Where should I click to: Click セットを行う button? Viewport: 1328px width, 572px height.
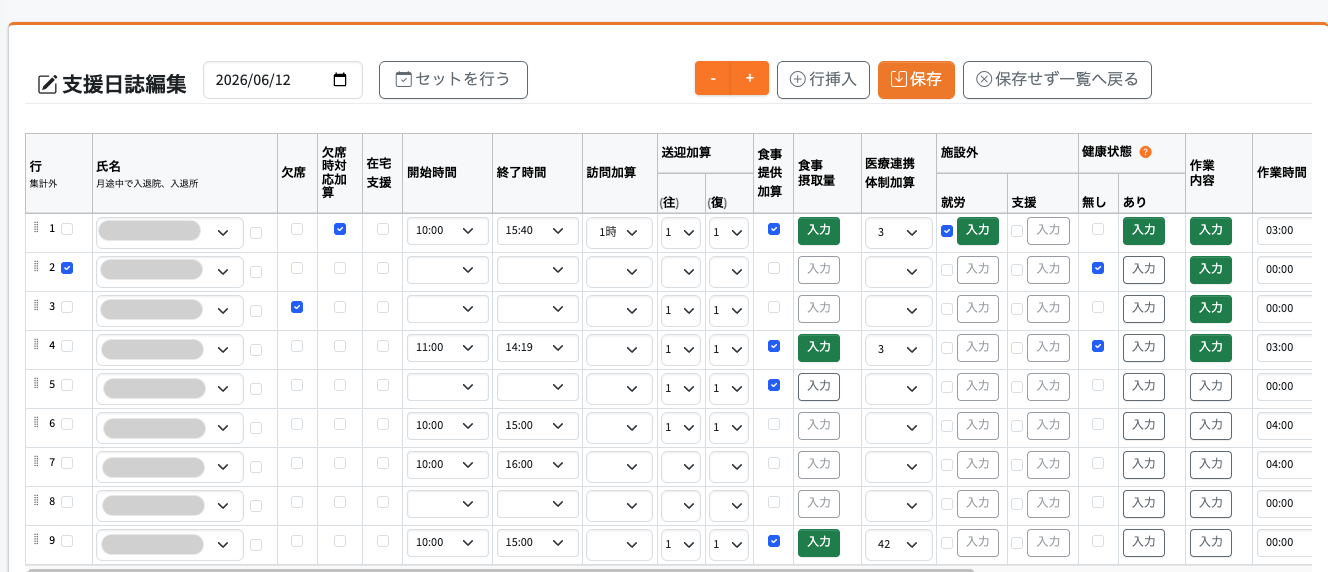pos(453,80)
